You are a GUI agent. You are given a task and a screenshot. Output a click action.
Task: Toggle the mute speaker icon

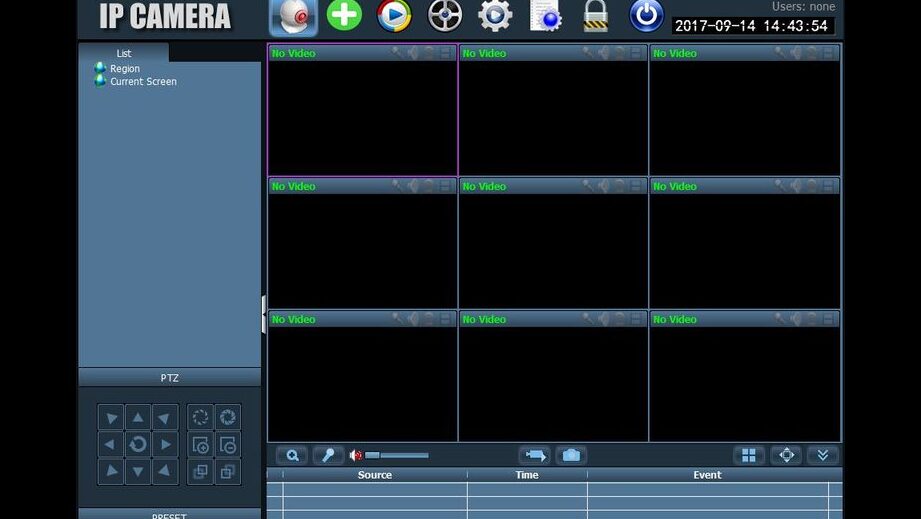(356, 456)
